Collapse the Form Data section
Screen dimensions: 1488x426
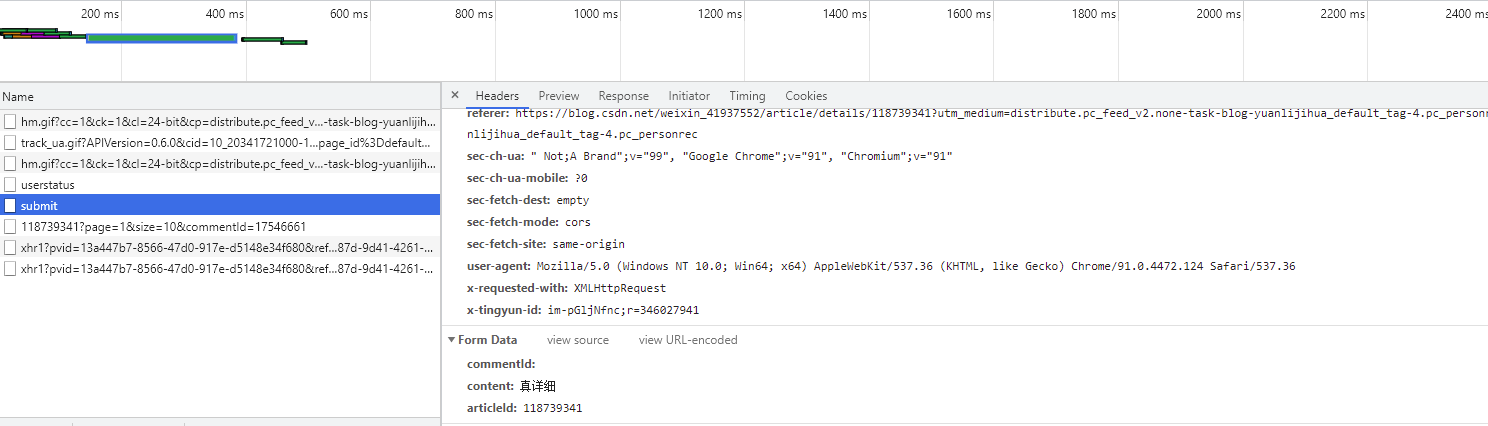pyautogui.click(x=452, y=340)
